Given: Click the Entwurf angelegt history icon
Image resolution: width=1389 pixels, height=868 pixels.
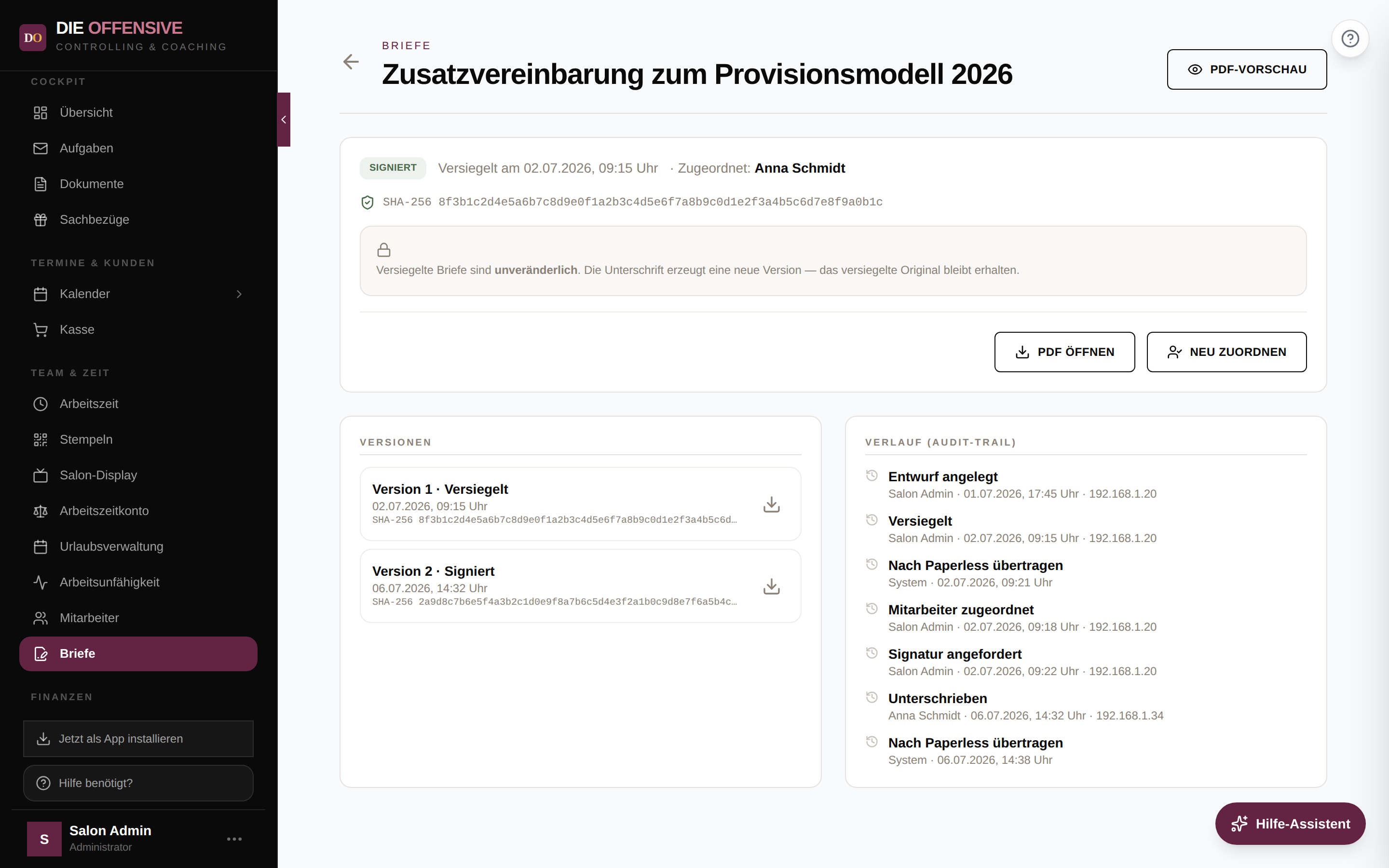Looking at the screenshot, I should click(872, 475).
